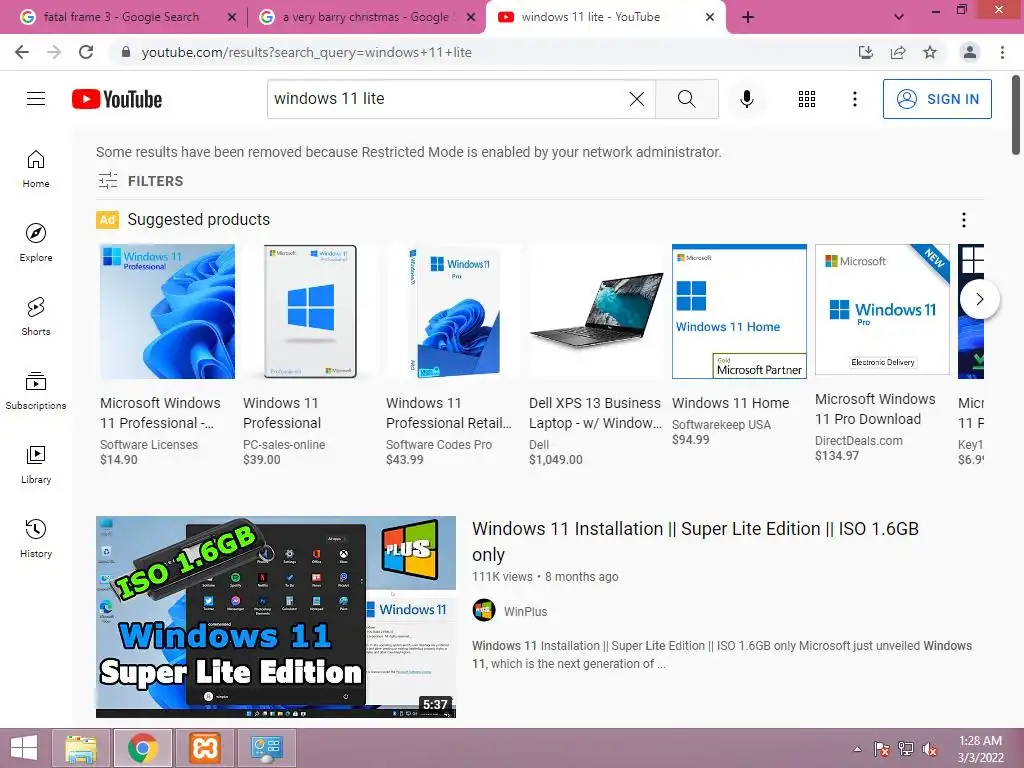This screenshot has width=1024, height=768.
Task: Open Windows 11 Super Lite Edition video title
Action: 696,541
